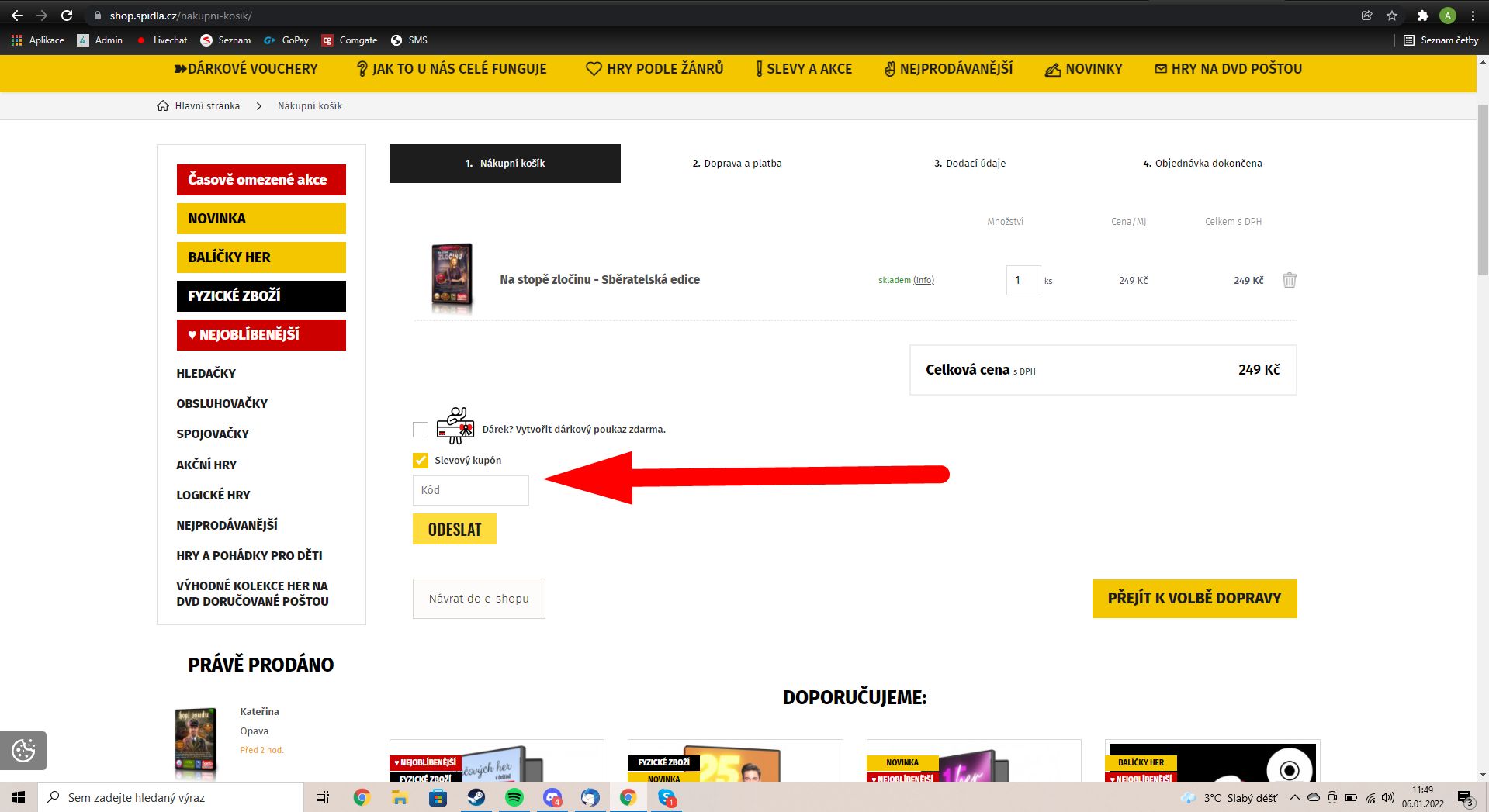Screen dimensions: 1489x812
Task: Click the coupon Kód input field
Action: click(471, 491)
